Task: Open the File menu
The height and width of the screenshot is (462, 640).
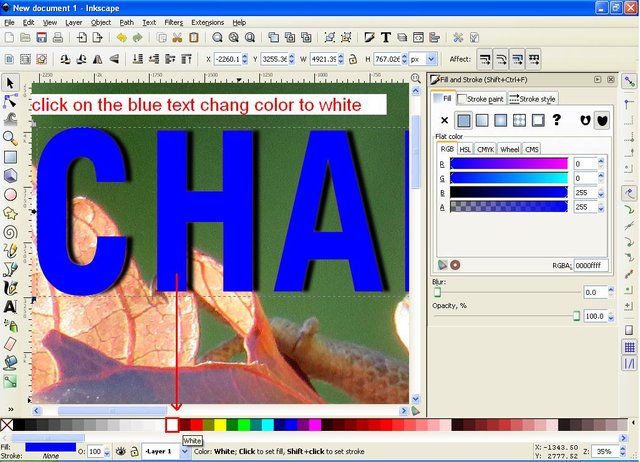Action: (9, 22)
